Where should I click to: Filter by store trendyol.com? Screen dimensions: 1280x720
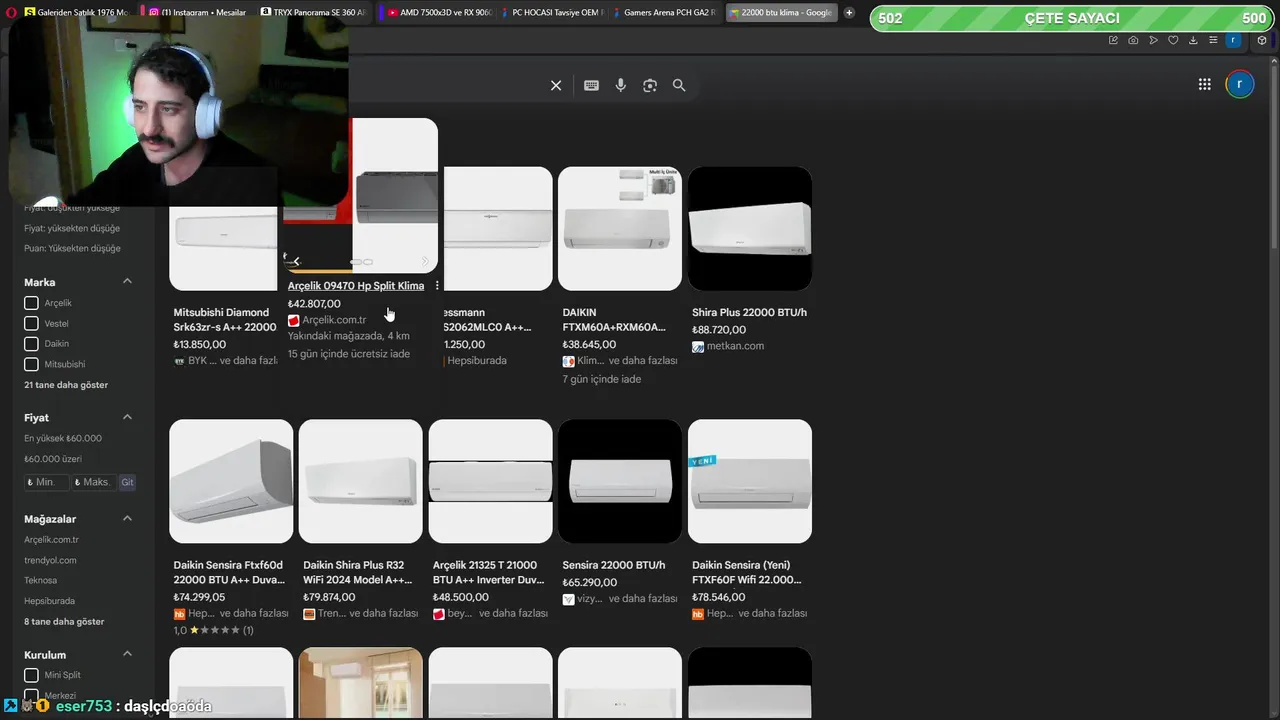[x=50, y=560]
